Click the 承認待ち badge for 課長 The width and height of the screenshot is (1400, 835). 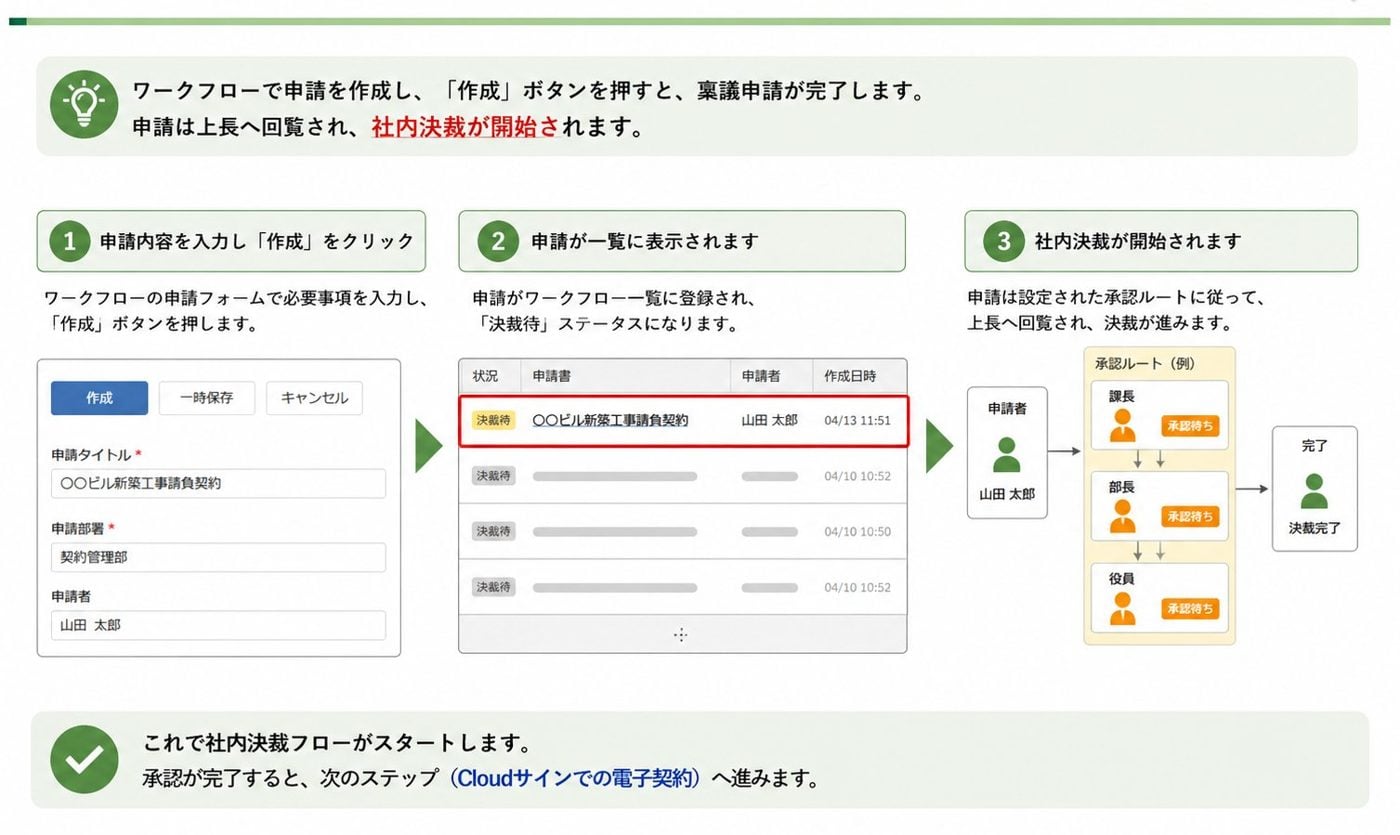click(1190, 426)
